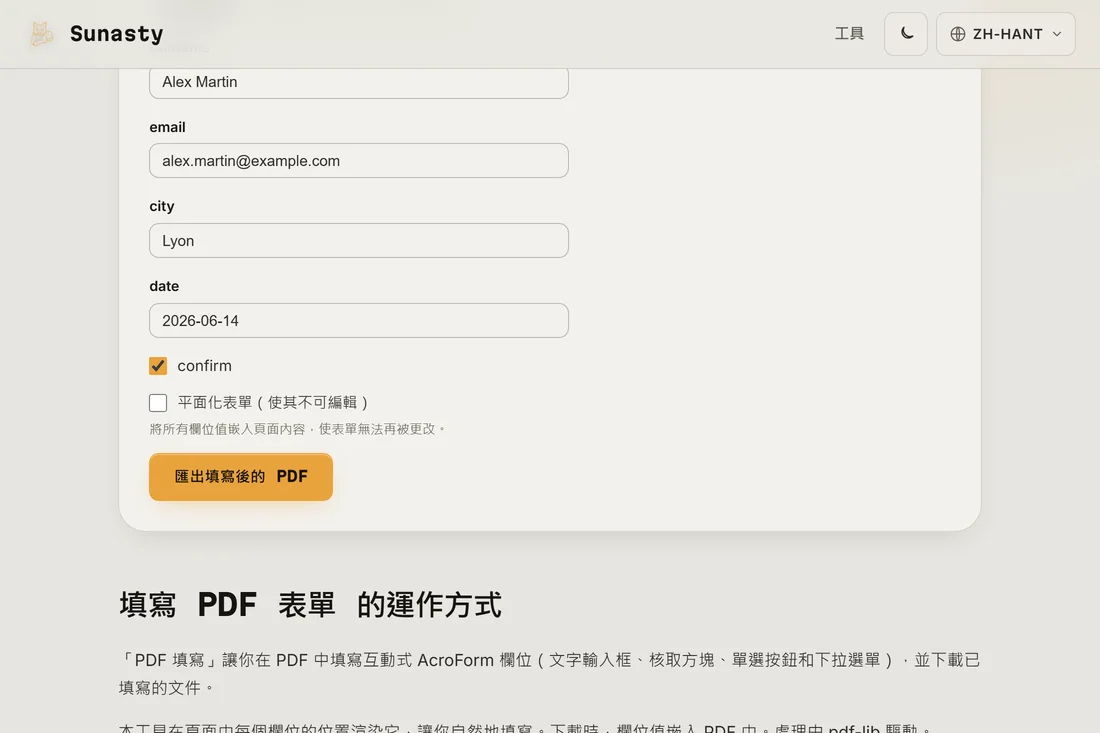
Task: Uncheck the confirm checkbox
Action: [x=158, y=365]
